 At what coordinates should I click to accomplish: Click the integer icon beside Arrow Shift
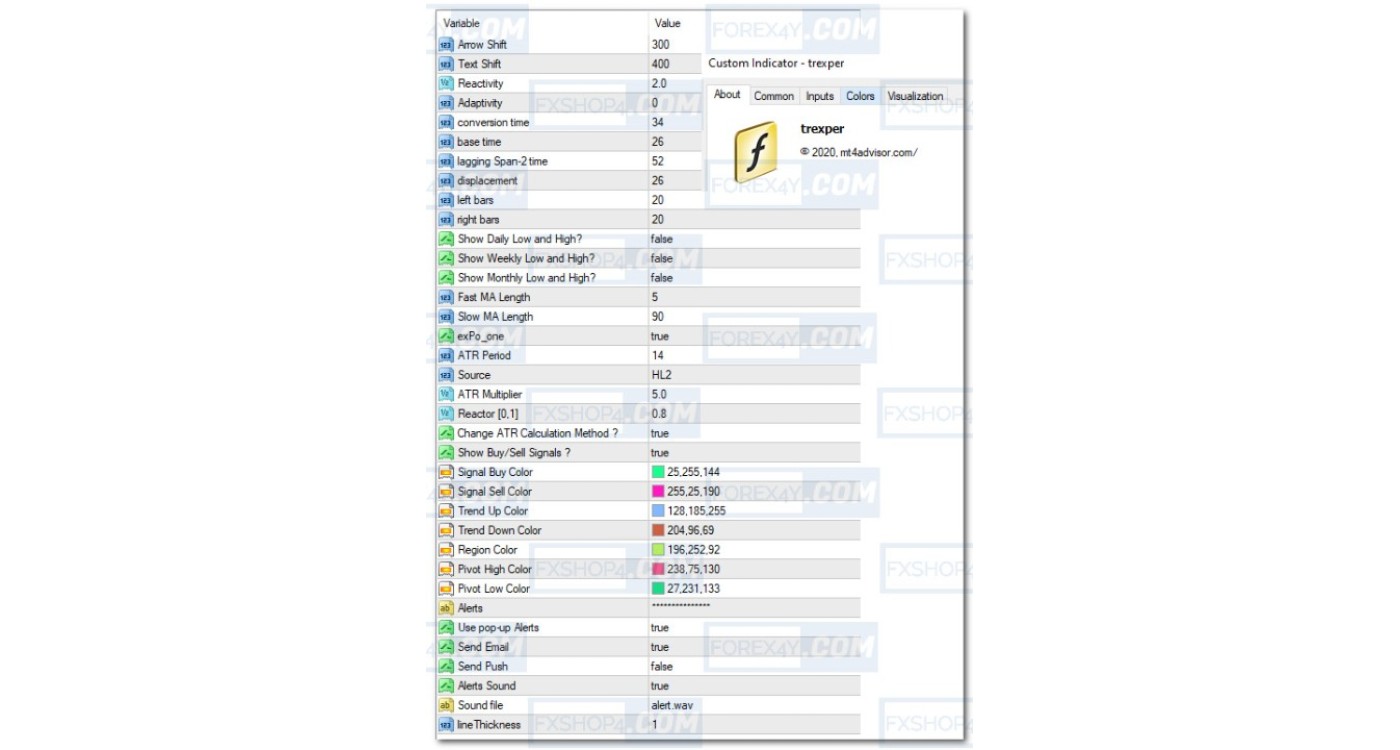tap(446, 45)
